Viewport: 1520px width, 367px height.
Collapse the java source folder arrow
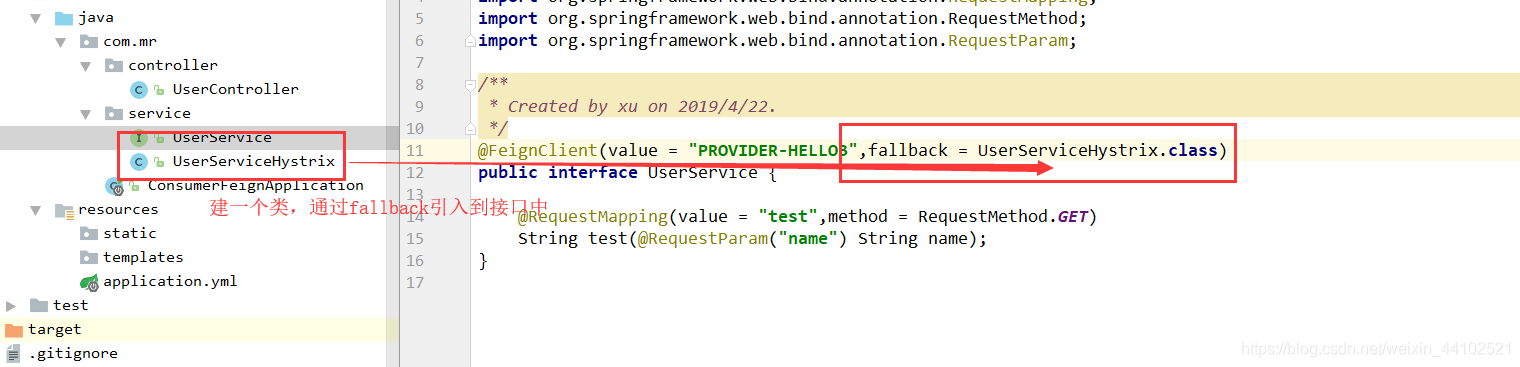(36, 18)
